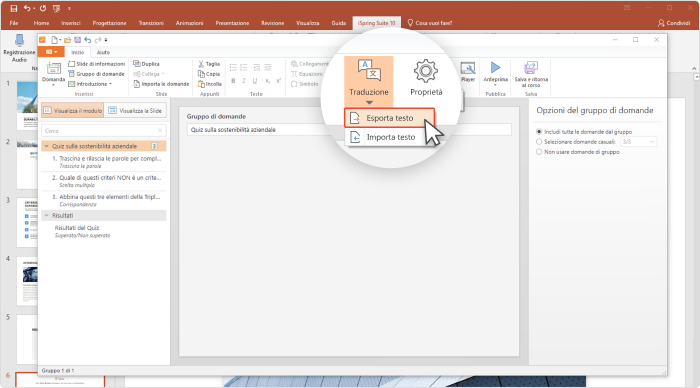This screenshot has height=388, width=700.
Task: Collapse Quiz sulla sostenibilità aziendale group
Action: pos(46,146)
